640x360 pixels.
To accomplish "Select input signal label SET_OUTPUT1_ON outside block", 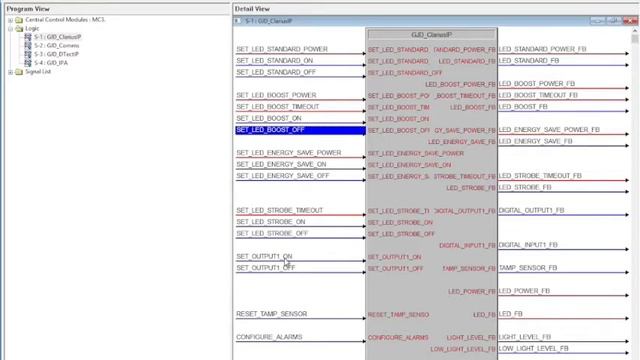I will pyautogui.click(x=264, y=256).
